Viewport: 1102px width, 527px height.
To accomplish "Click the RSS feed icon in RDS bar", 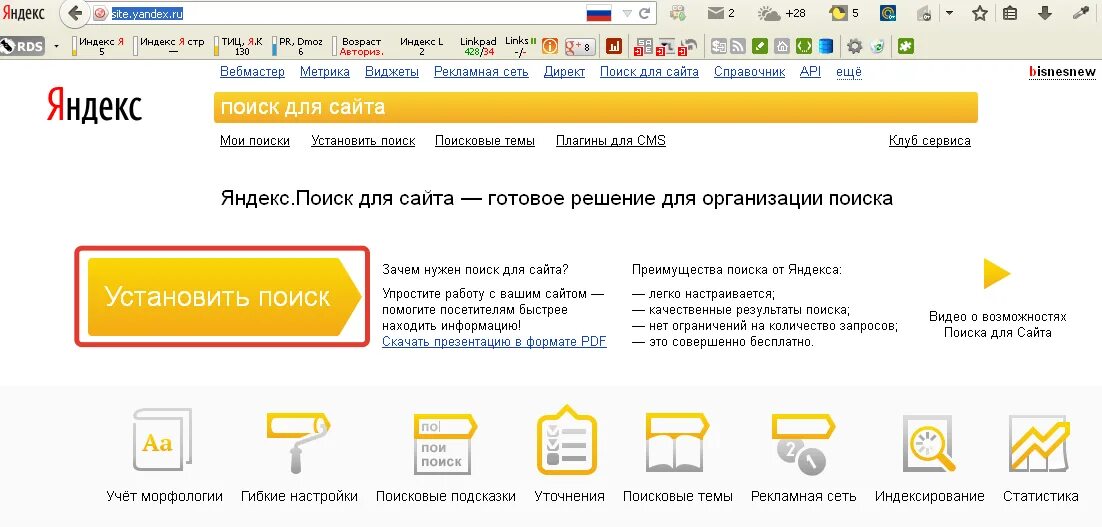I will 737,46.
